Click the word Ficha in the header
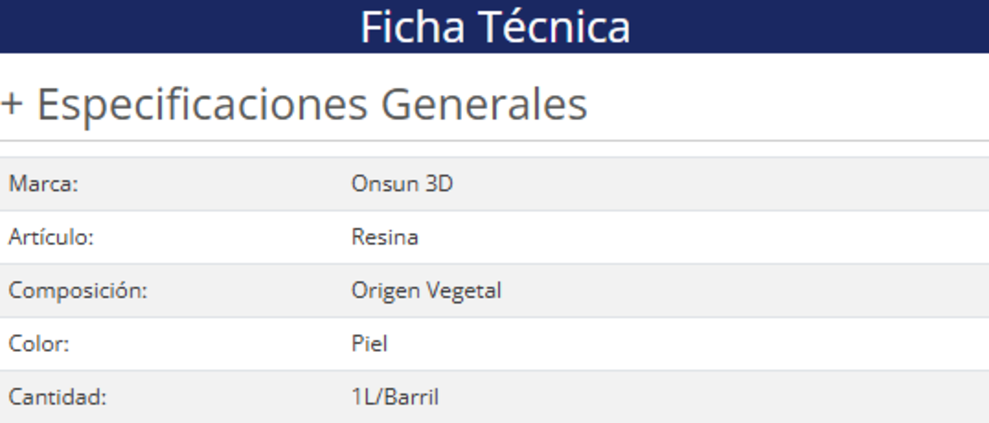The image size is (989, 423). 408,27
